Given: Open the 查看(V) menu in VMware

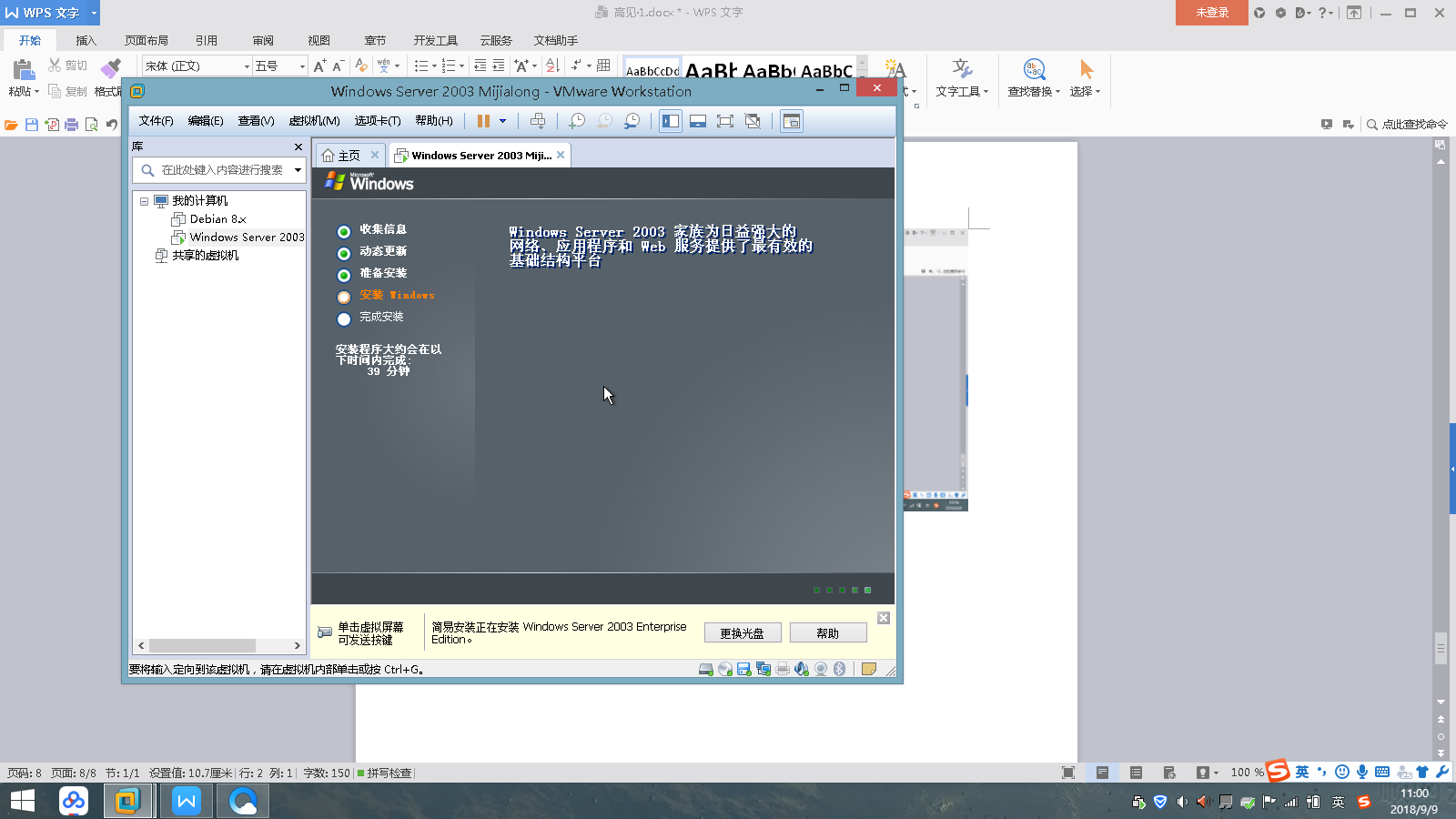Looking at the screenshot, I should click(x=256, y=121).
